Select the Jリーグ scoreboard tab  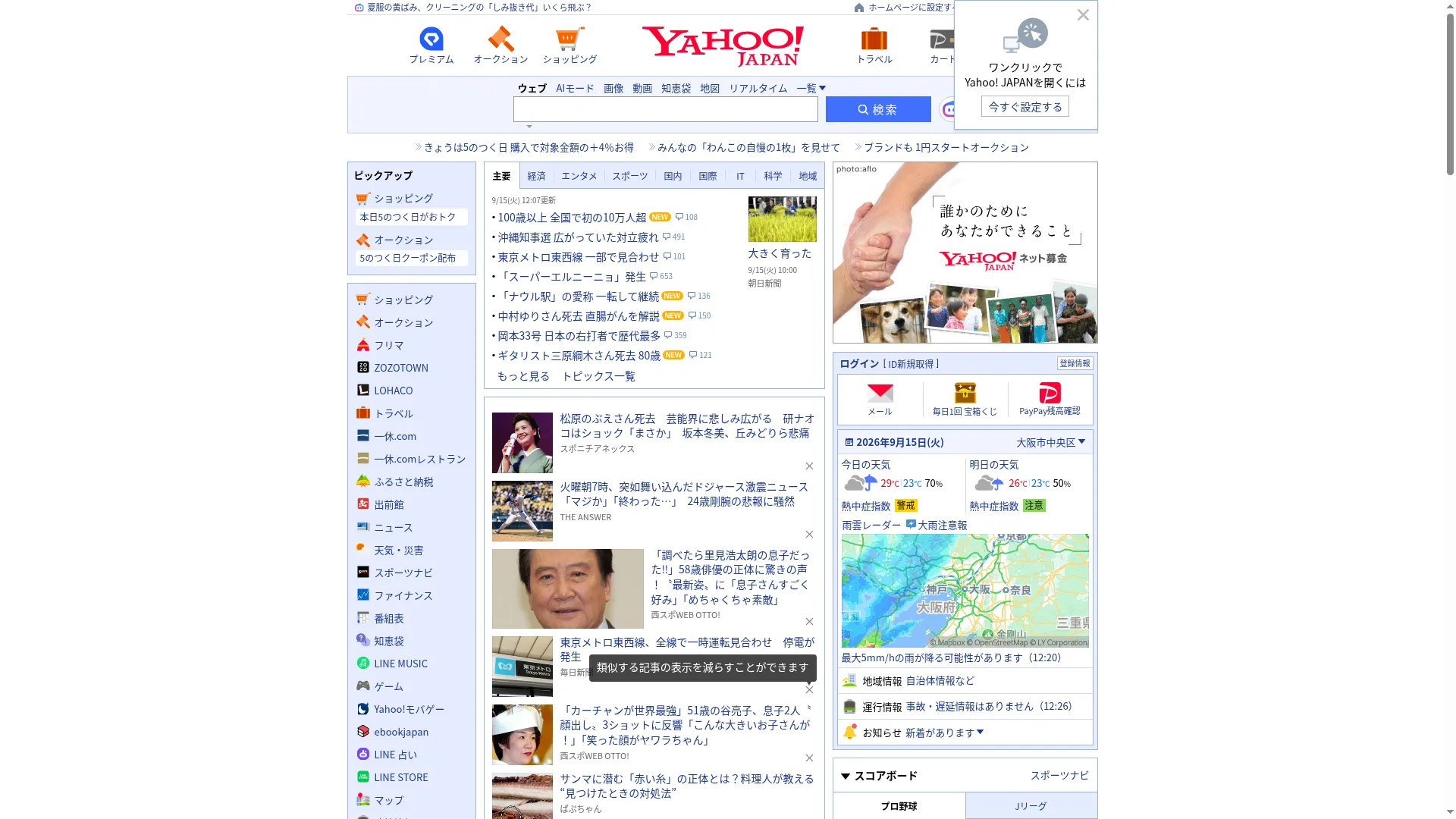pyautogui.click(x=1031, y=806)
